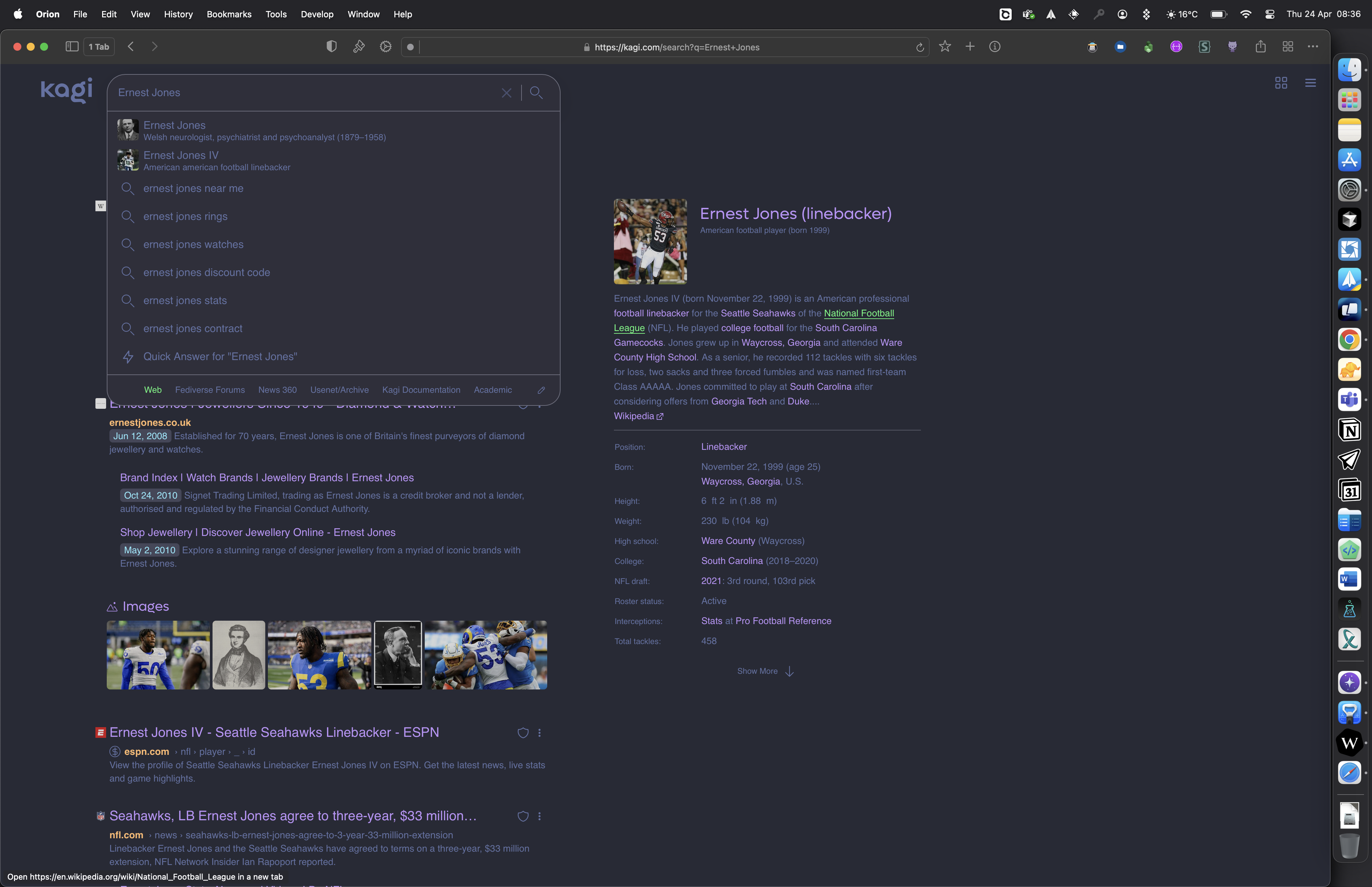The height and width of the screenshot is (887, 1372).
Task: Click the edit lenses pencil icon
Action: pos(541,390)
